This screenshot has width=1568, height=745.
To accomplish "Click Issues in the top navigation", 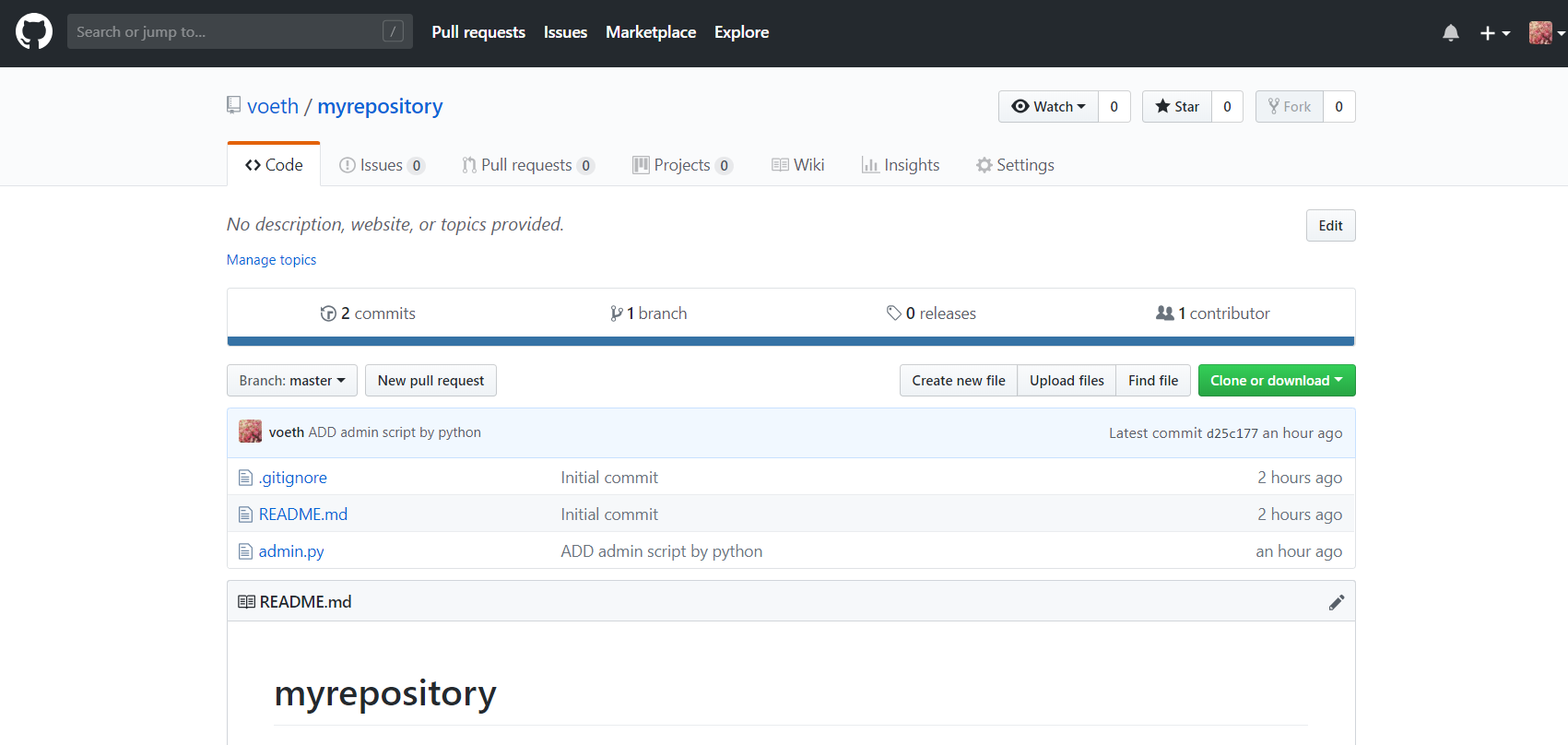I will click(565, 32).
